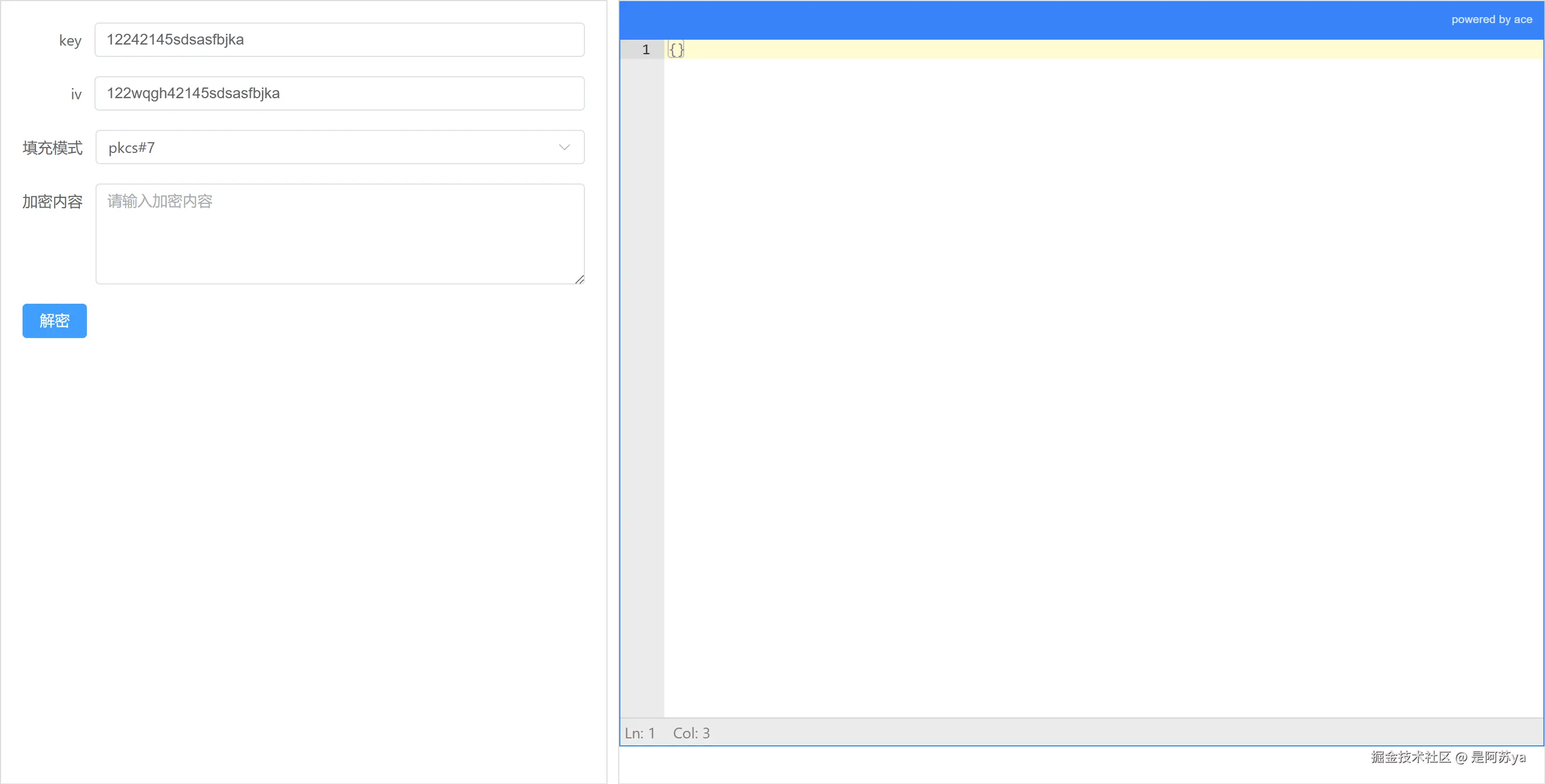Viewport: 1545px width, 784px height.
Task: Focus the 加密内容 textarea
Action: pyautogui.click(x=339, y=234)
